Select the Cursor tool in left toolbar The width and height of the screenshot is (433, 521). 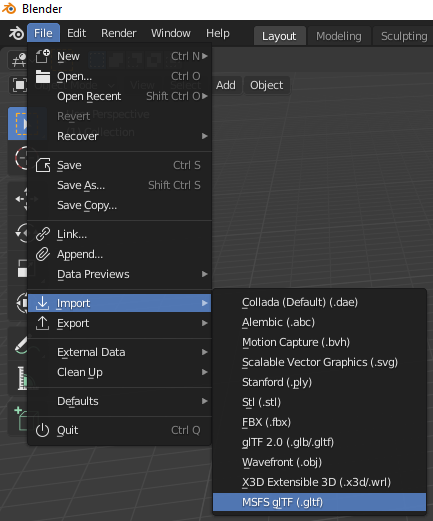[21, 158]
